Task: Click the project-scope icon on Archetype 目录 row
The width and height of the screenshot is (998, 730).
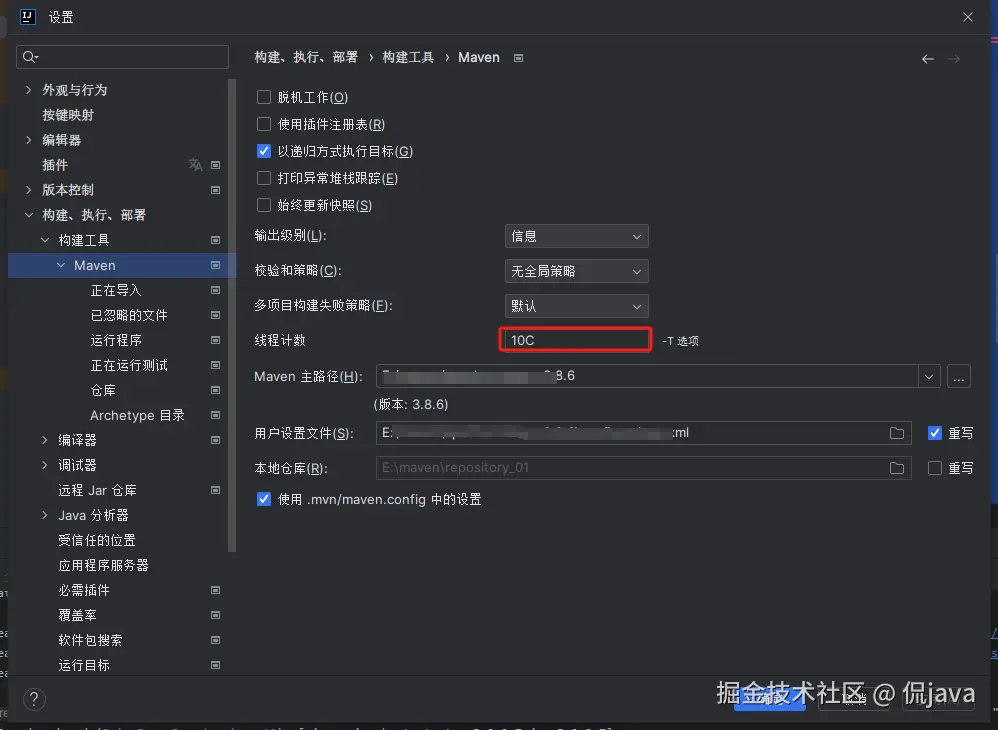Action: [x=215, y=415]
